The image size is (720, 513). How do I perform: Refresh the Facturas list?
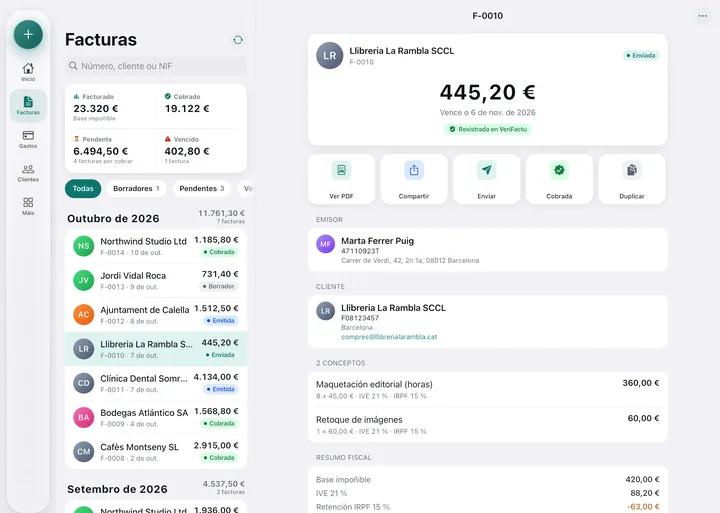(238, 40)
